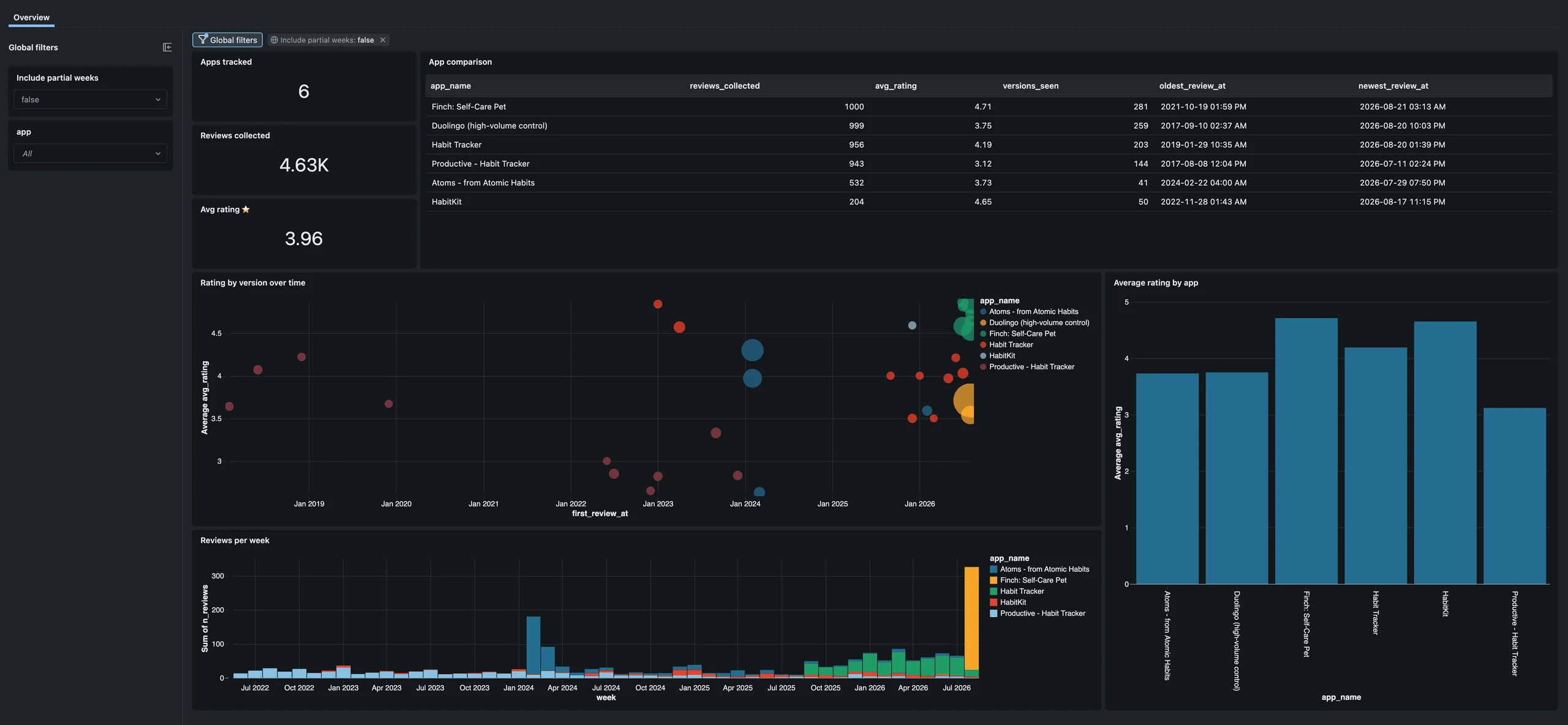Remove the Include partial weeks filter chip
Viewport: 1568px width, 725px height.
(383, 40)
